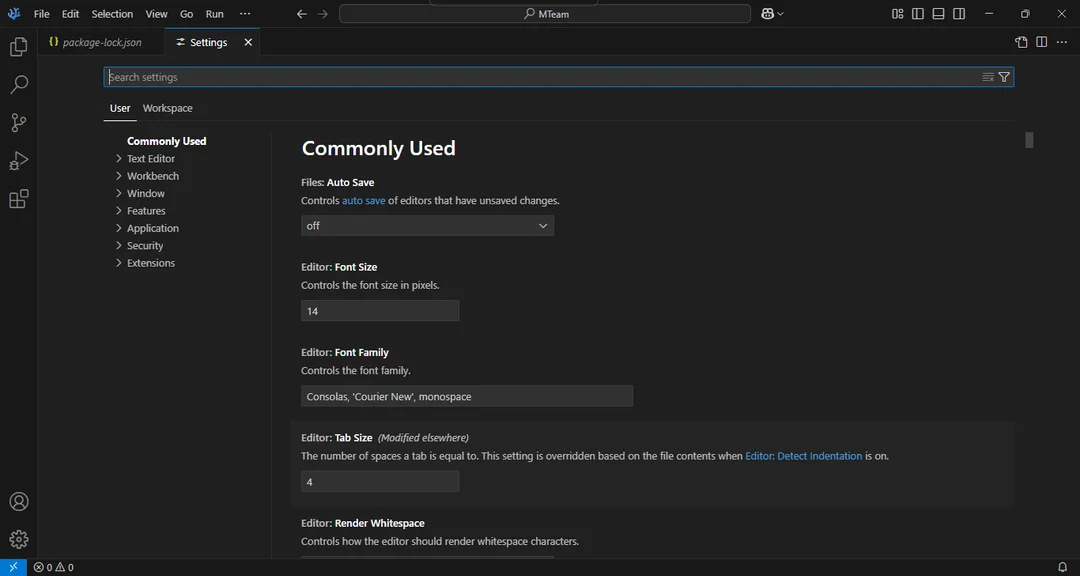Open the Source Control view
The image size is (1080, 576).
pyautogui.click(x=19, y=123)
